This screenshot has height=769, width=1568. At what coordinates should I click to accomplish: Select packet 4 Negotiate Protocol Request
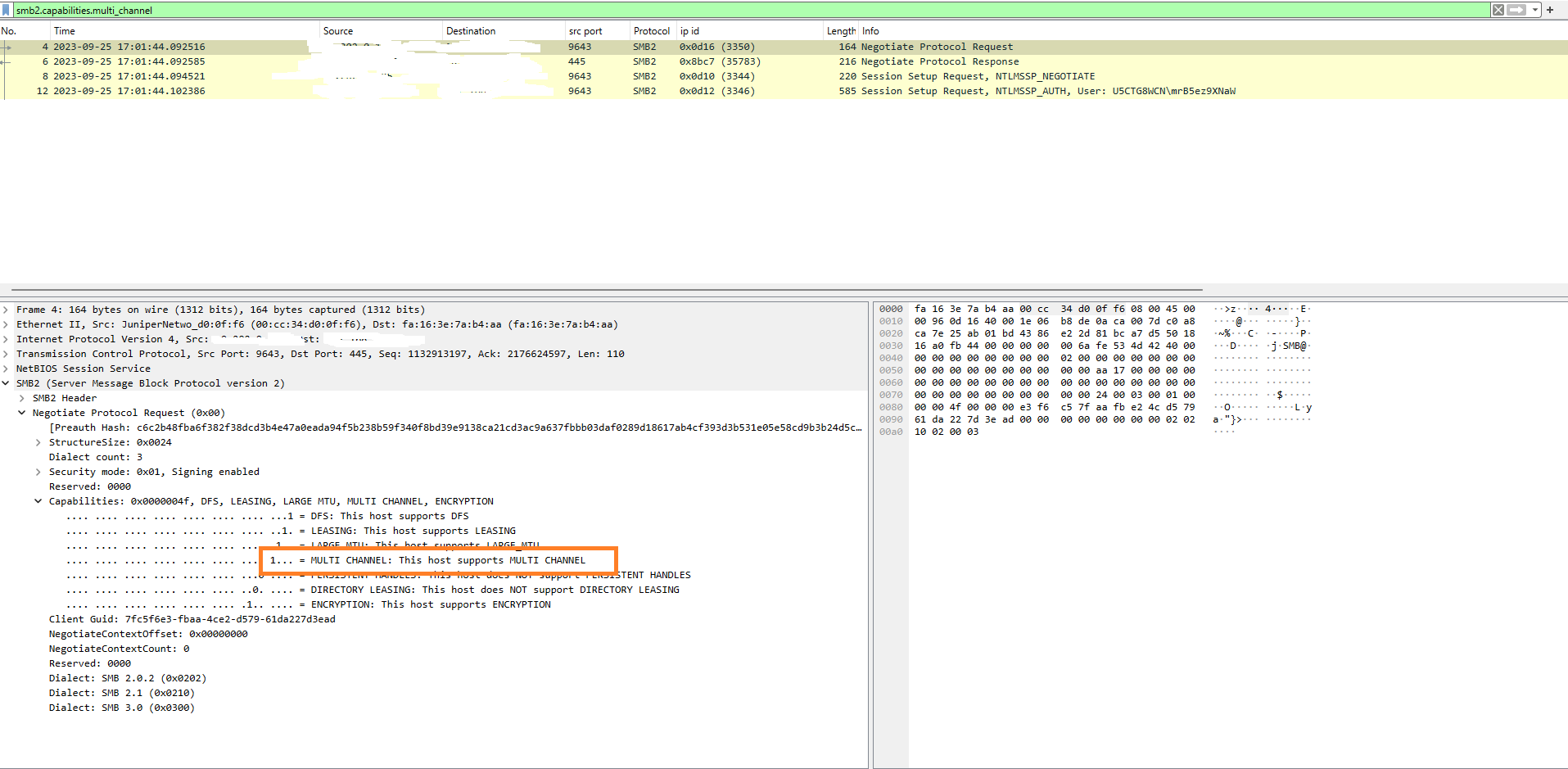pyautogui.click(x=784, y=47)
